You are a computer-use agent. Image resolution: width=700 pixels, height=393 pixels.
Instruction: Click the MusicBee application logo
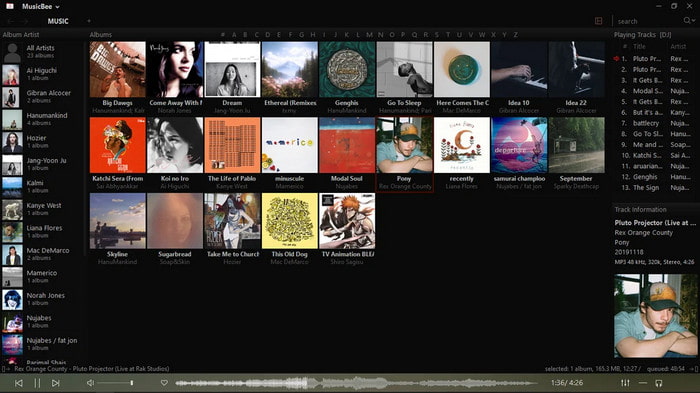point(9,6)
